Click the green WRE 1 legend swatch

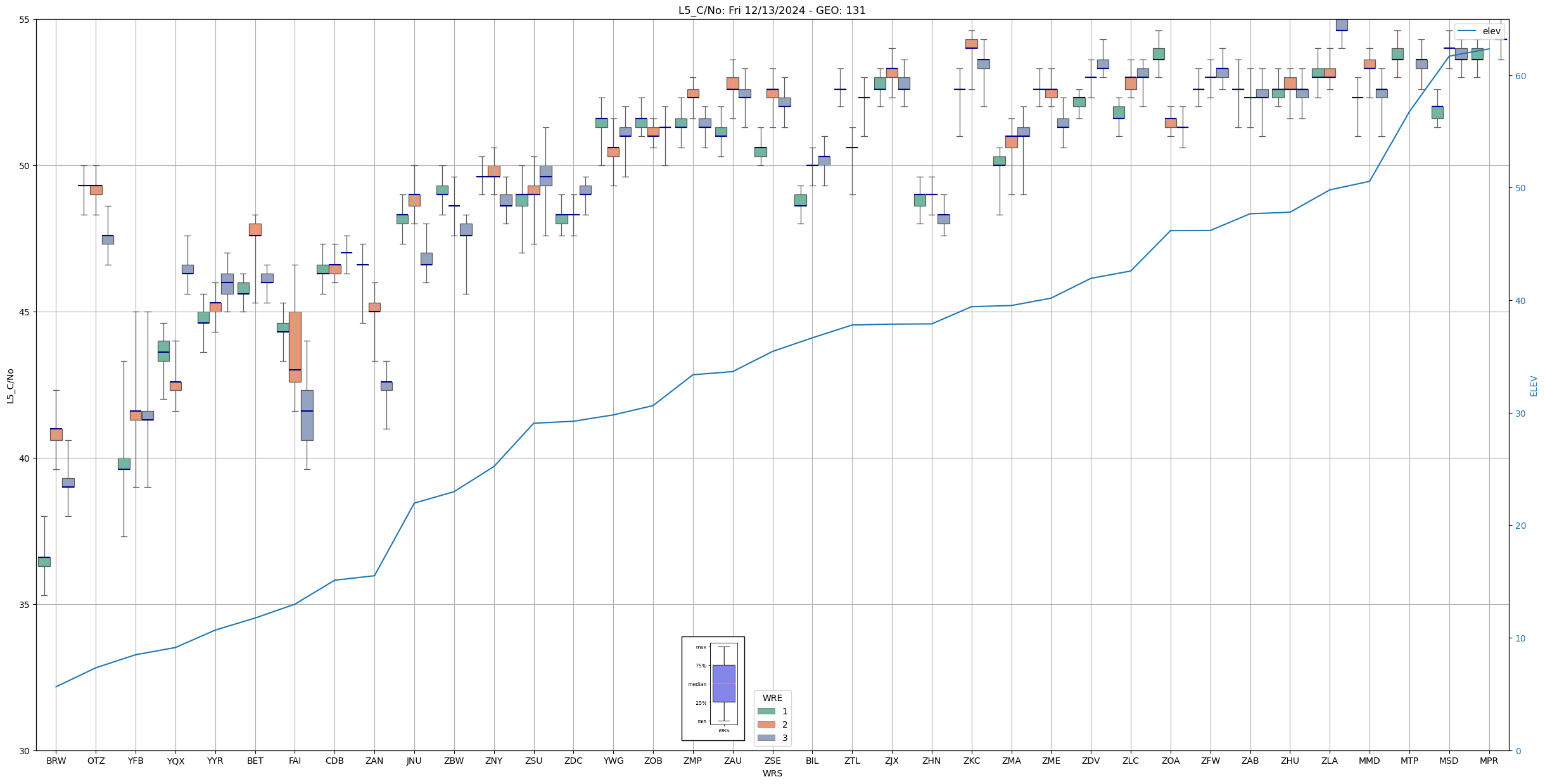[766, 711]
